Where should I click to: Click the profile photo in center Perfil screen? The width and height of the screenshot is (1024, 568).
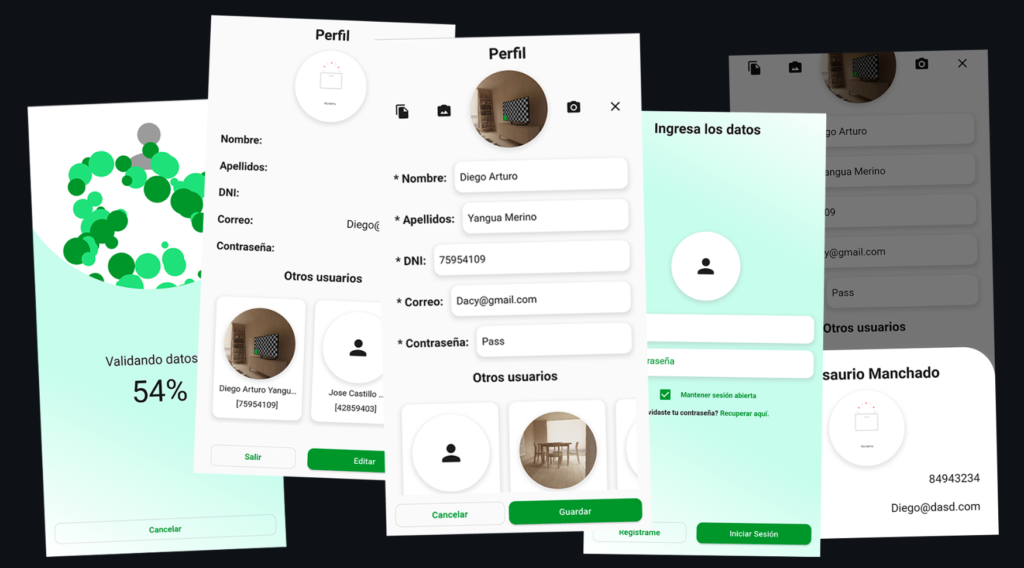[509, 108]
